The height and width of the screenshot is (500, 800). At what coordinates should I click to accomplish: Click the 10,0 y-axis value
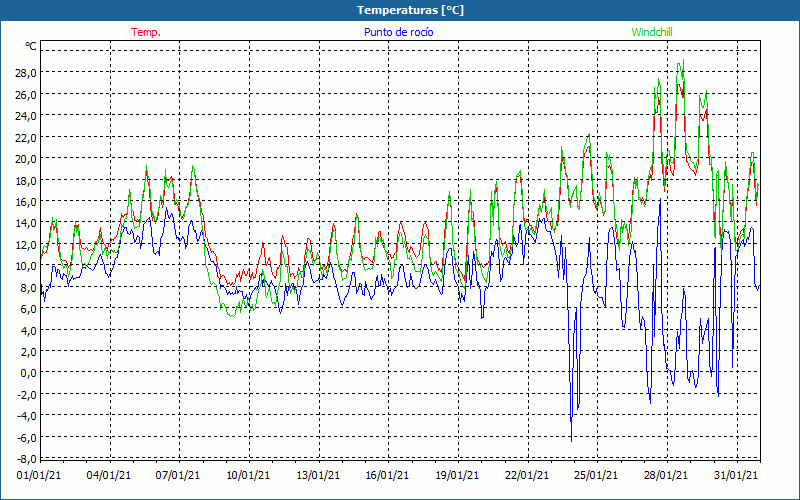[x=26, y=266]
